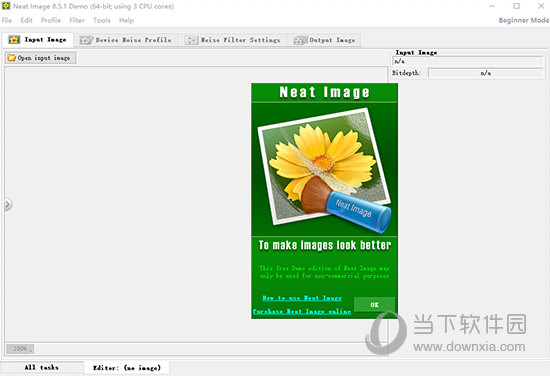
Task: Expand the left side panel arrow
Action: pyautogui.click(x=8, y=204)
